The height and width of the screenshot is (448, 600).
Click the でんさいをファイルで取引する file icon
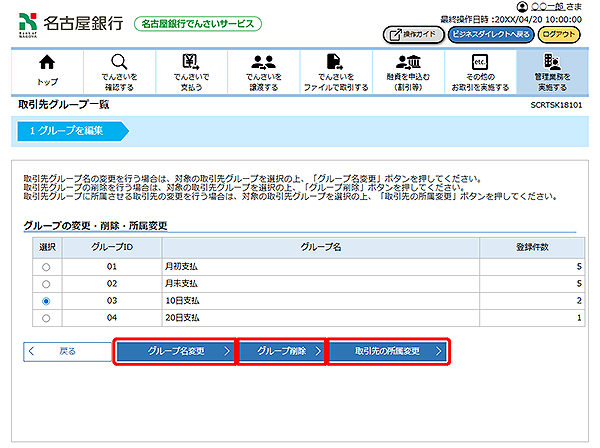pos(335,64)
